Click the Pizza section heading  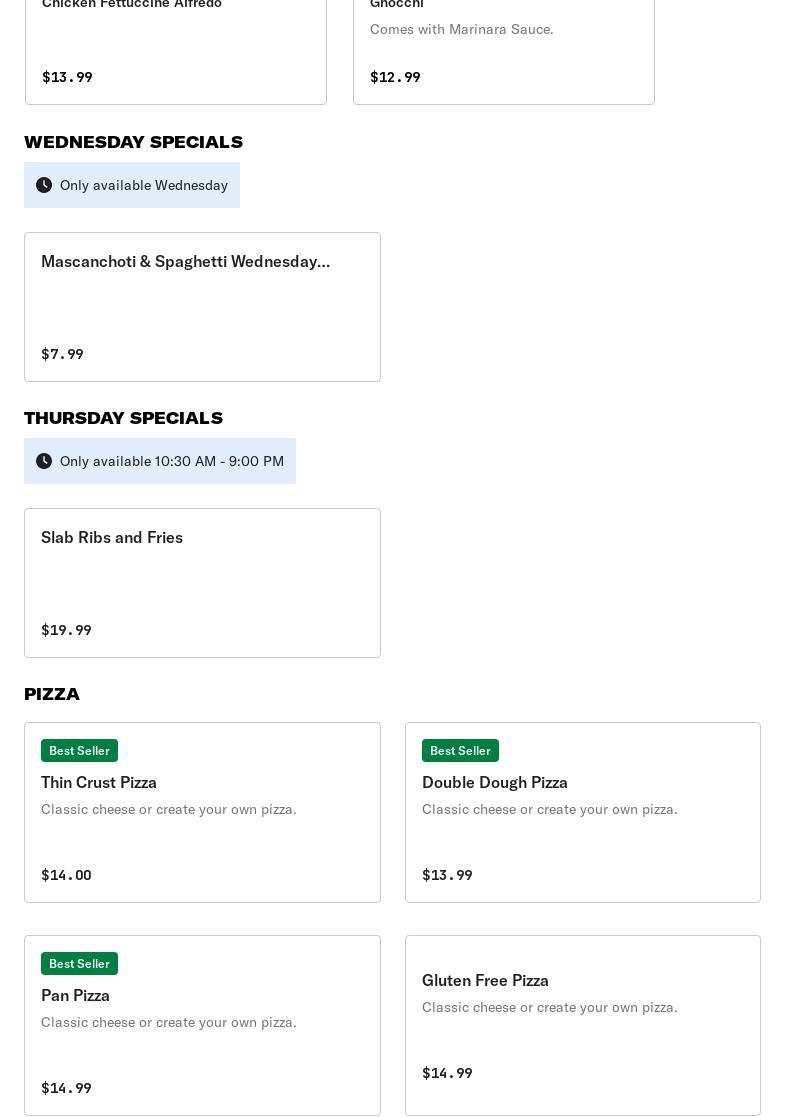click(x=52, y=694)
